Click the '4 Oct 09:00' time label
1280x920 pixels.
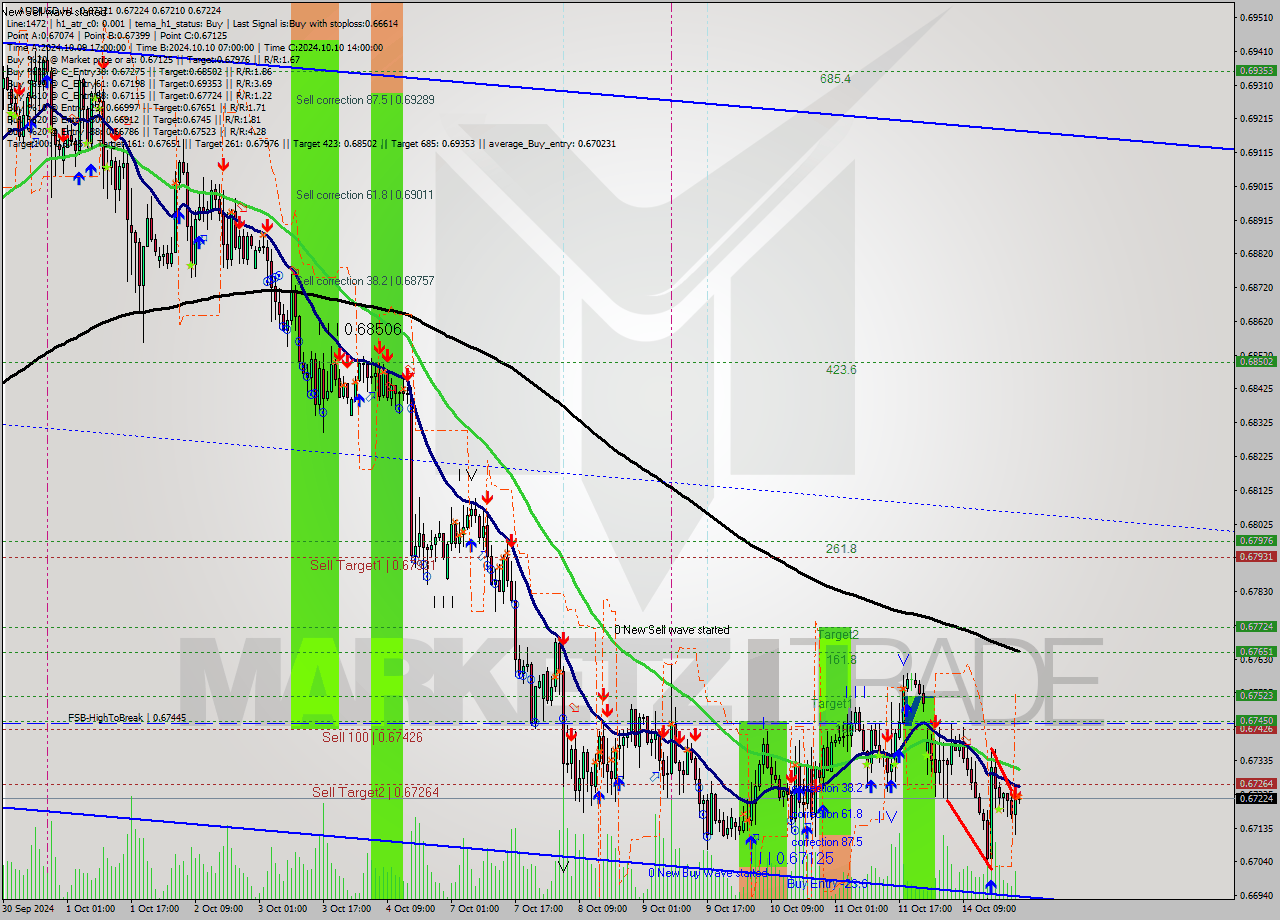tap(410, 909)
